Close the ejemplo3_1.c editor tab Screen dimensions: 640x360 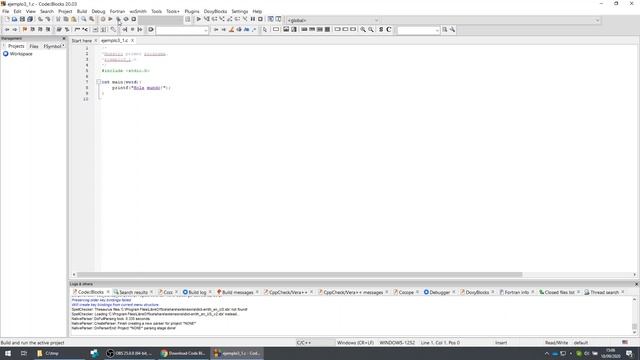coord(132,40)
